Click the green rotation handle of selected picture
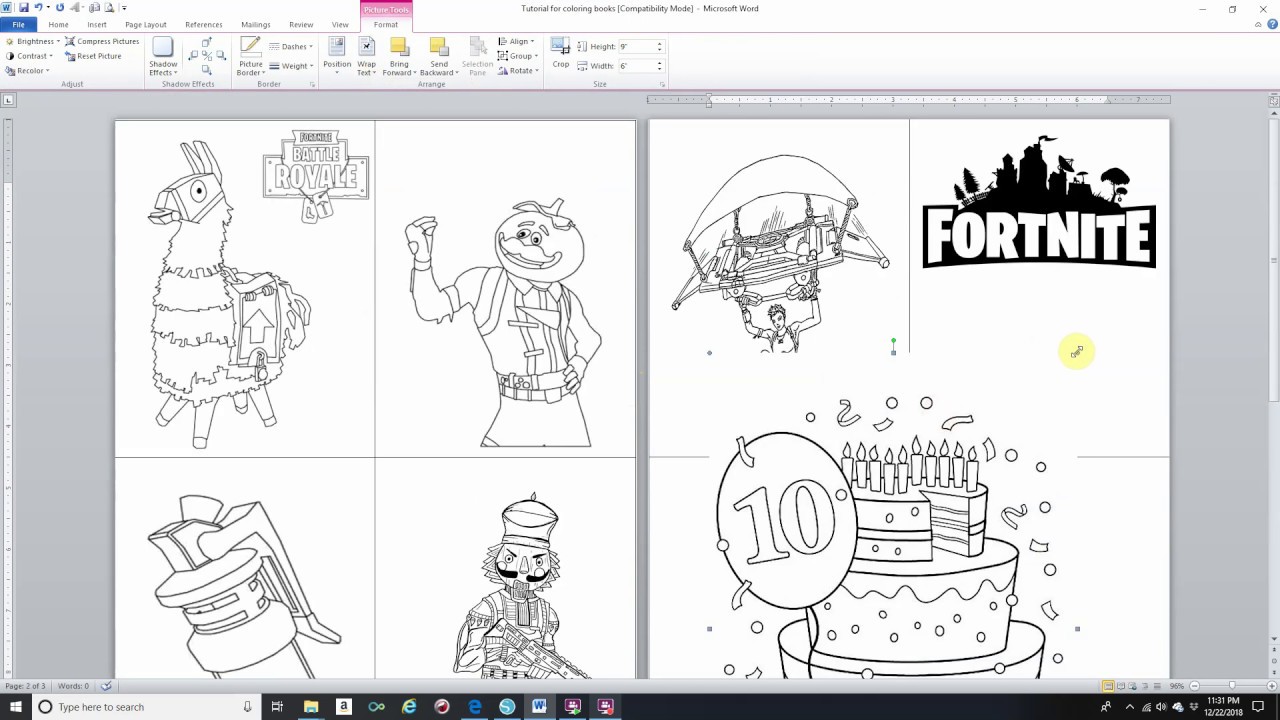Screen dimensions: 1280x720 tap(894, 341)
